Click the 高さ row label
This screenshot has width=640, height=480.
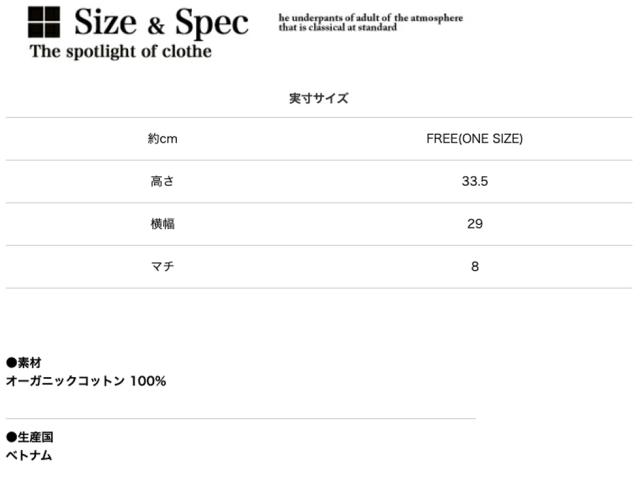coord(162,182)
